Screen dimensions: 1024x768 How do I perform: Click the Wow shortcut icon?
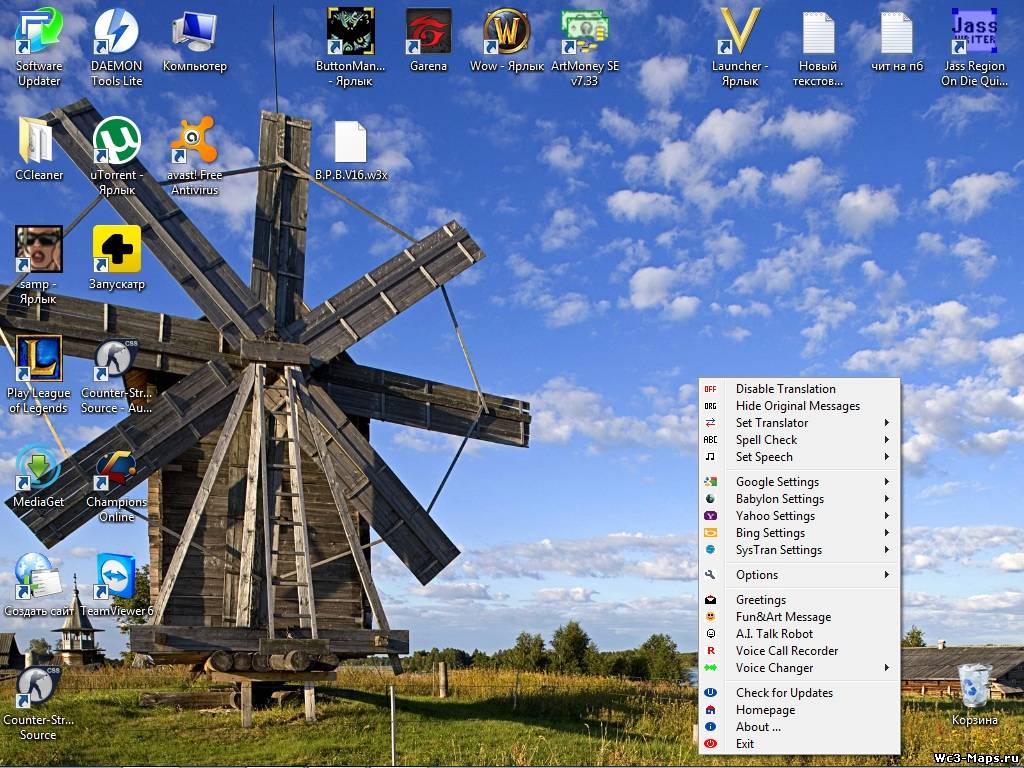pos(507,32)
